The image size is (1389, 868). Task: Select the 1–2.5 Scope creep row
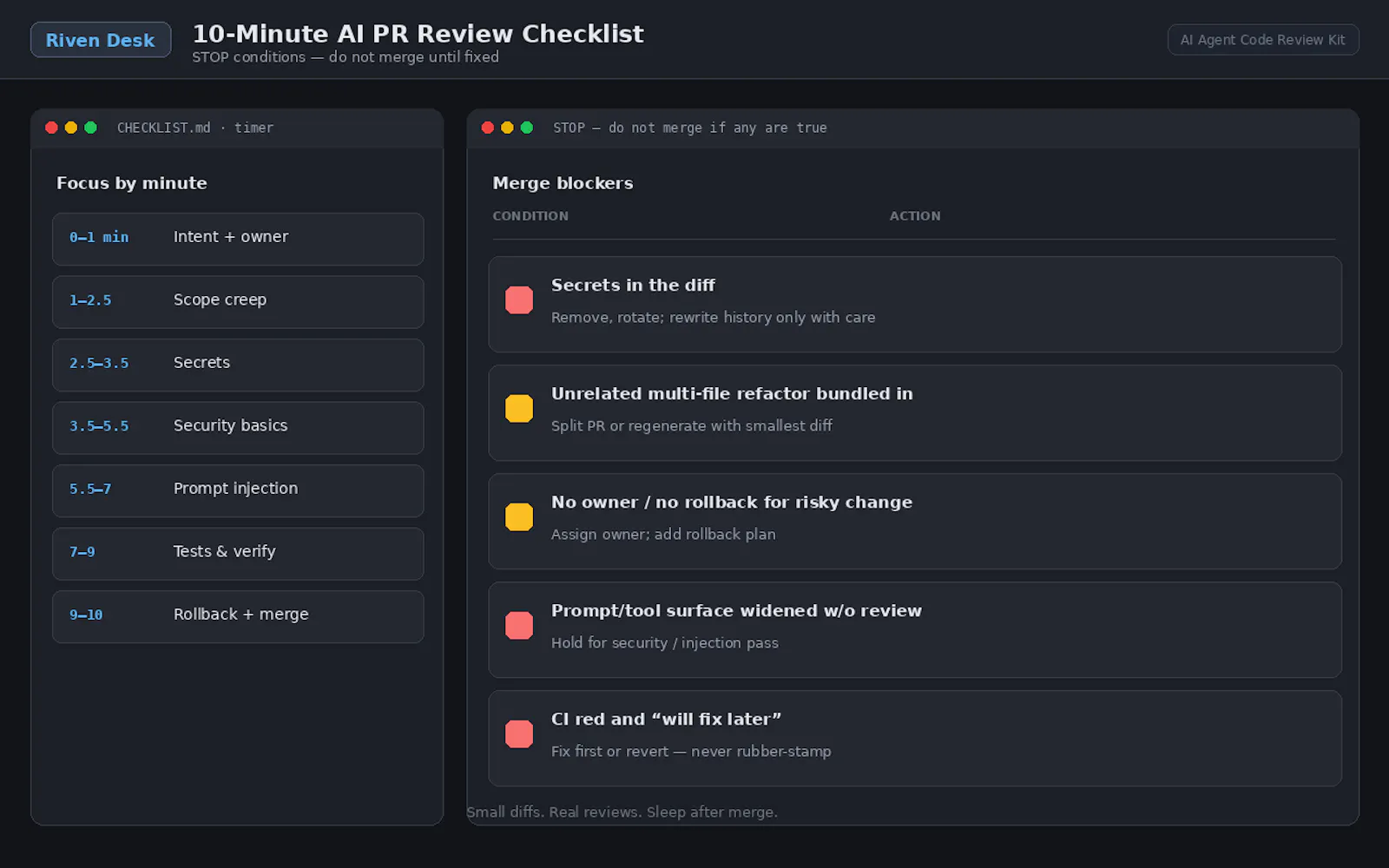238,302
